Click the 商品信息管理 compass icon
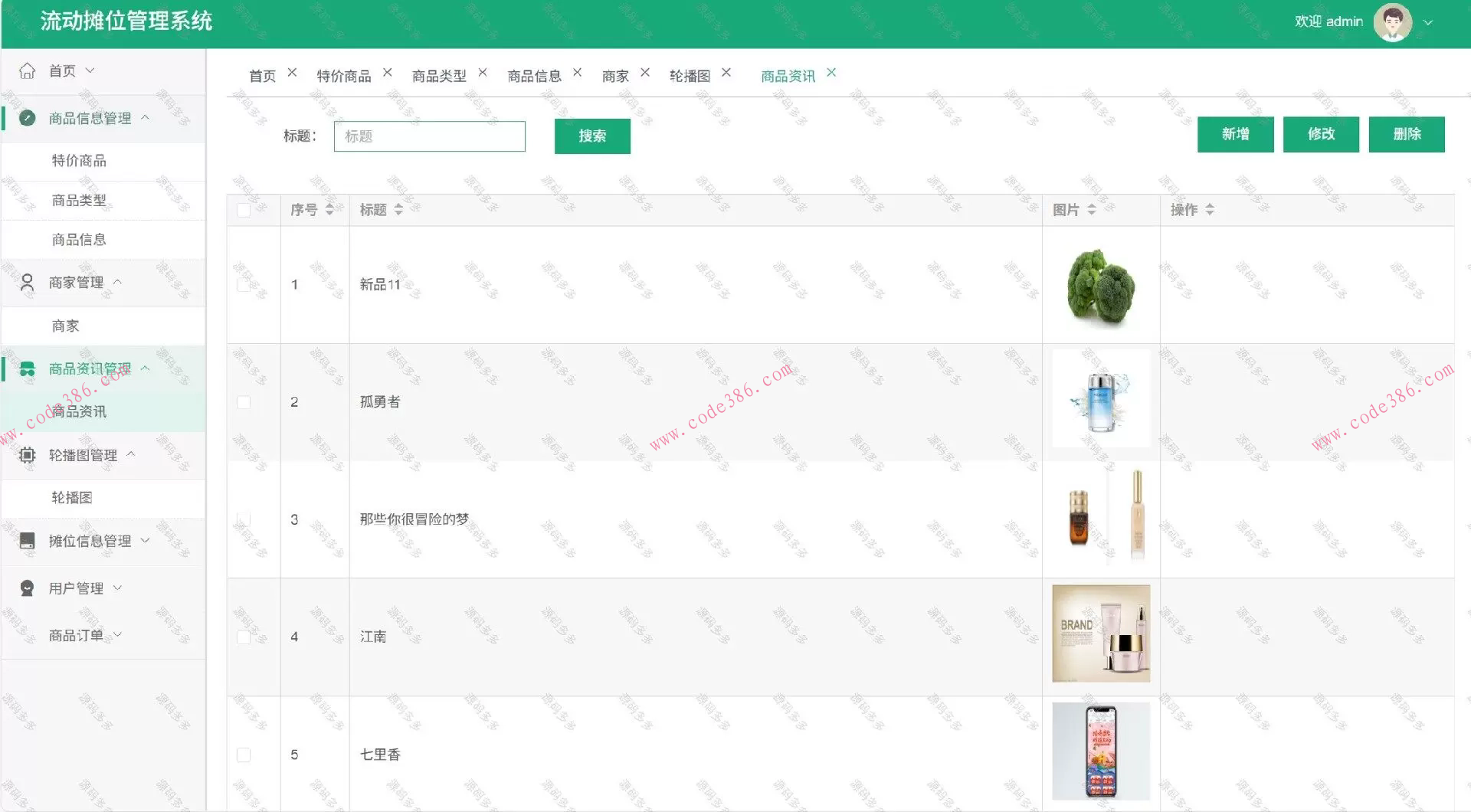The height and width of the screenshot is (812, 1471). point(28,119)
